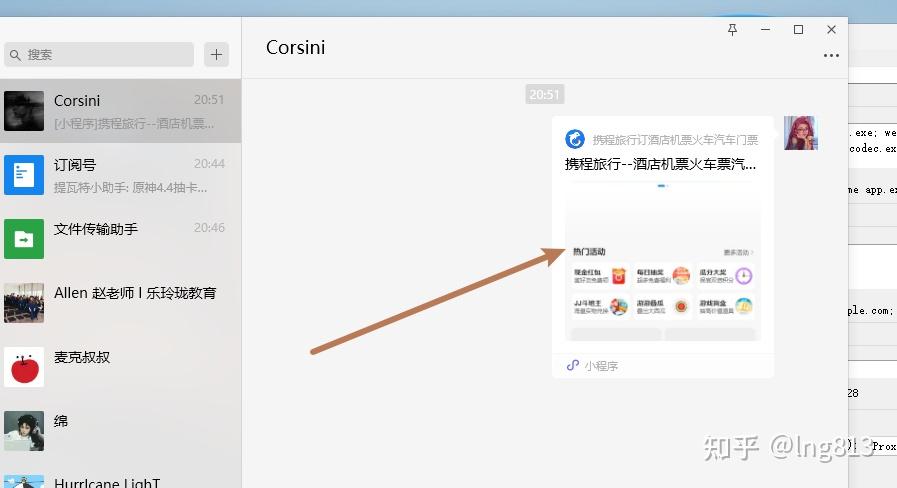Click the 小程序 link icon

pos(573,366)
